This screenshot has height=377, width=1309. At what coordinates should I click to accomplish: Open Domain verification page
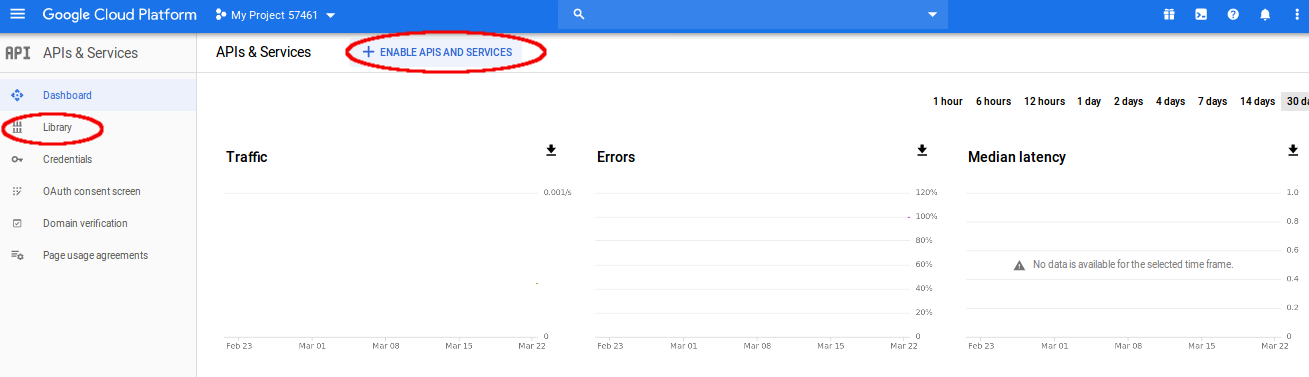click(x=98, y=223)
